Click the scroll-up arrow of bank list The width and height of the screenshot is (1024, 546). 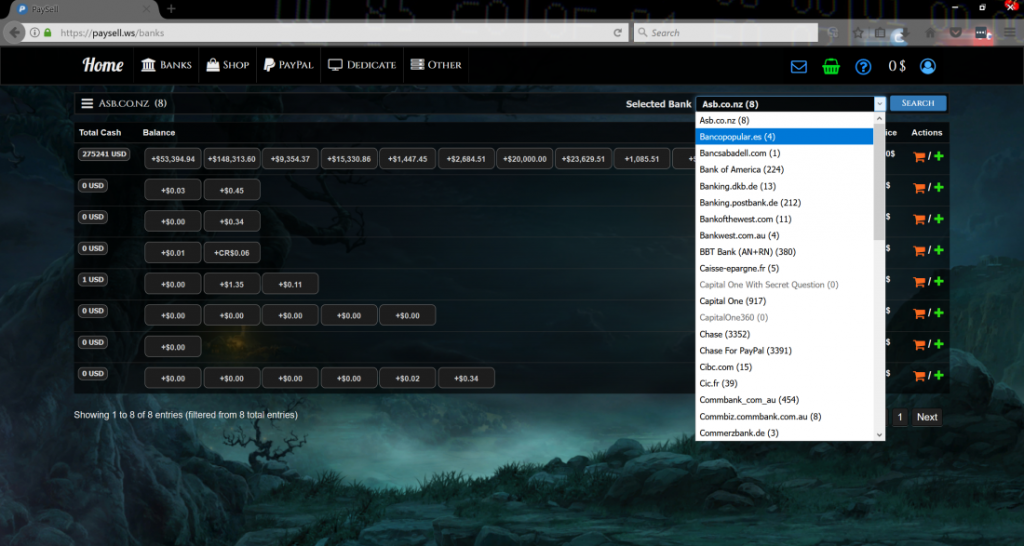(879, 119)
